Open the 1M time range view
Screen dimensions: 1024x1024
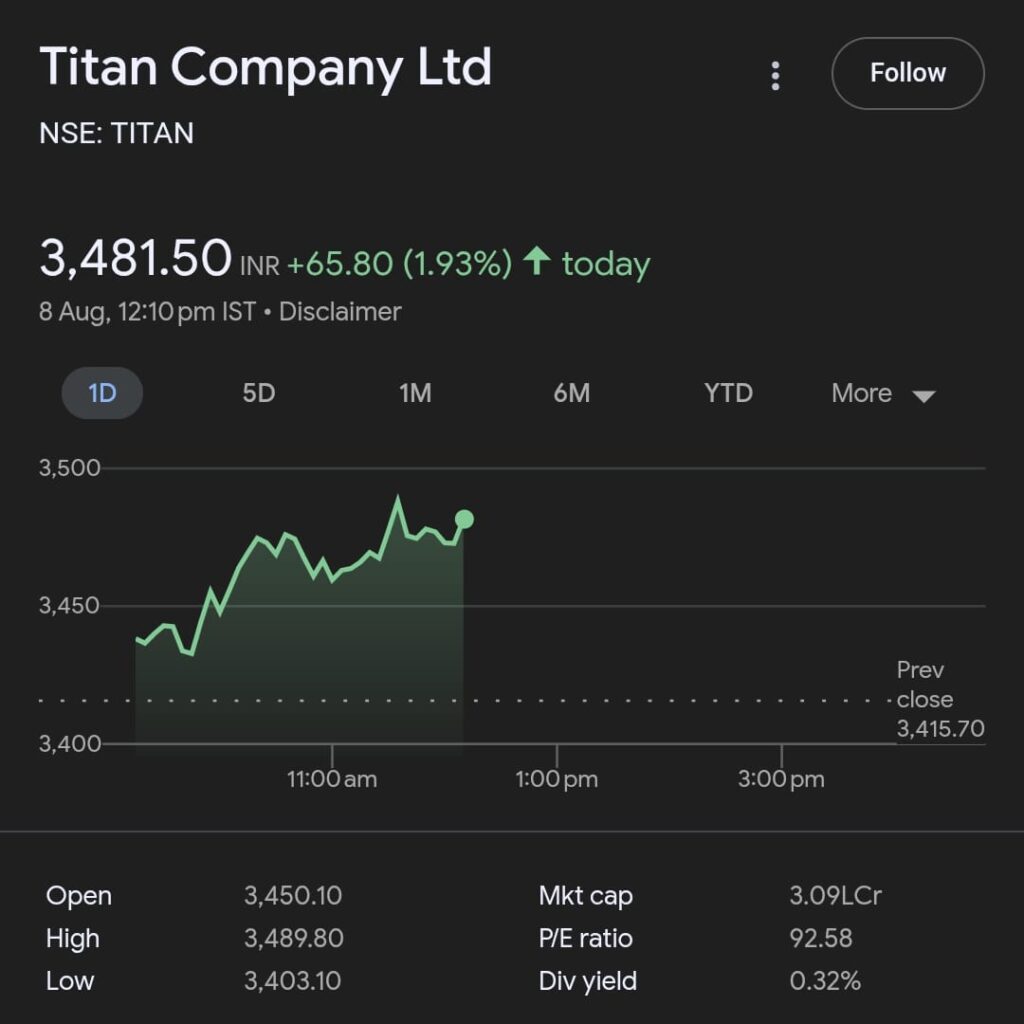415,393
